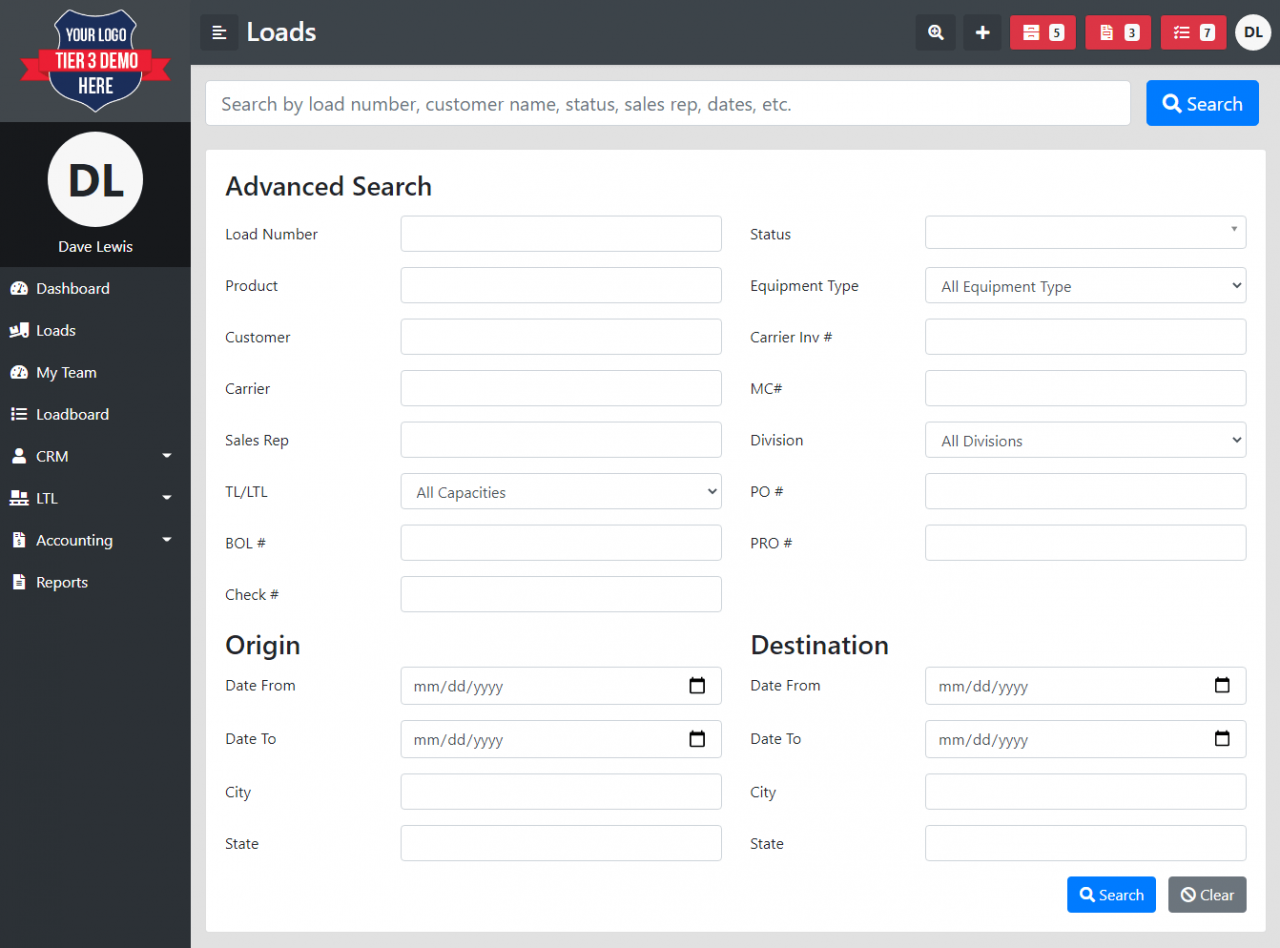Open the calendar picker for Origin Date From
Screen dimensions: 1280x948
tap(697, 686)
